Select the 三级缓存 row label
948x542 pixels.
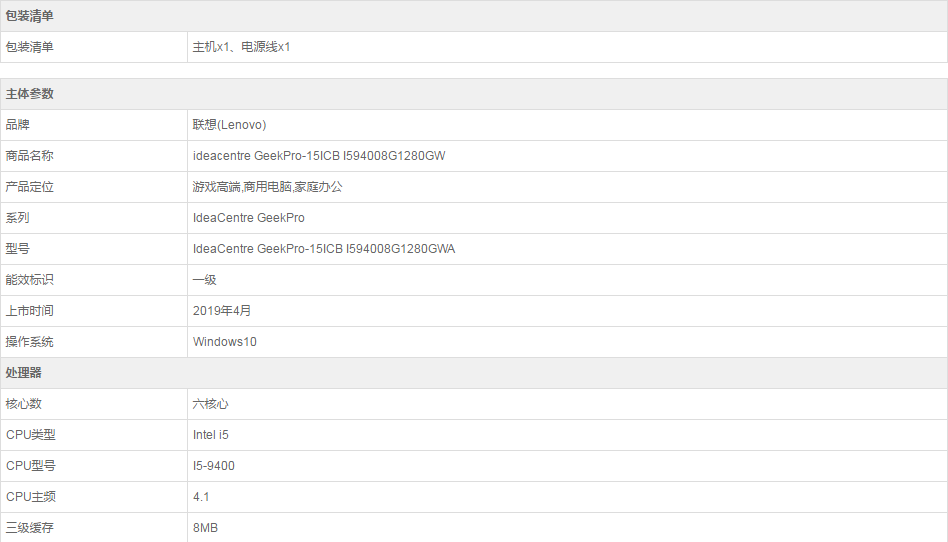30,527
